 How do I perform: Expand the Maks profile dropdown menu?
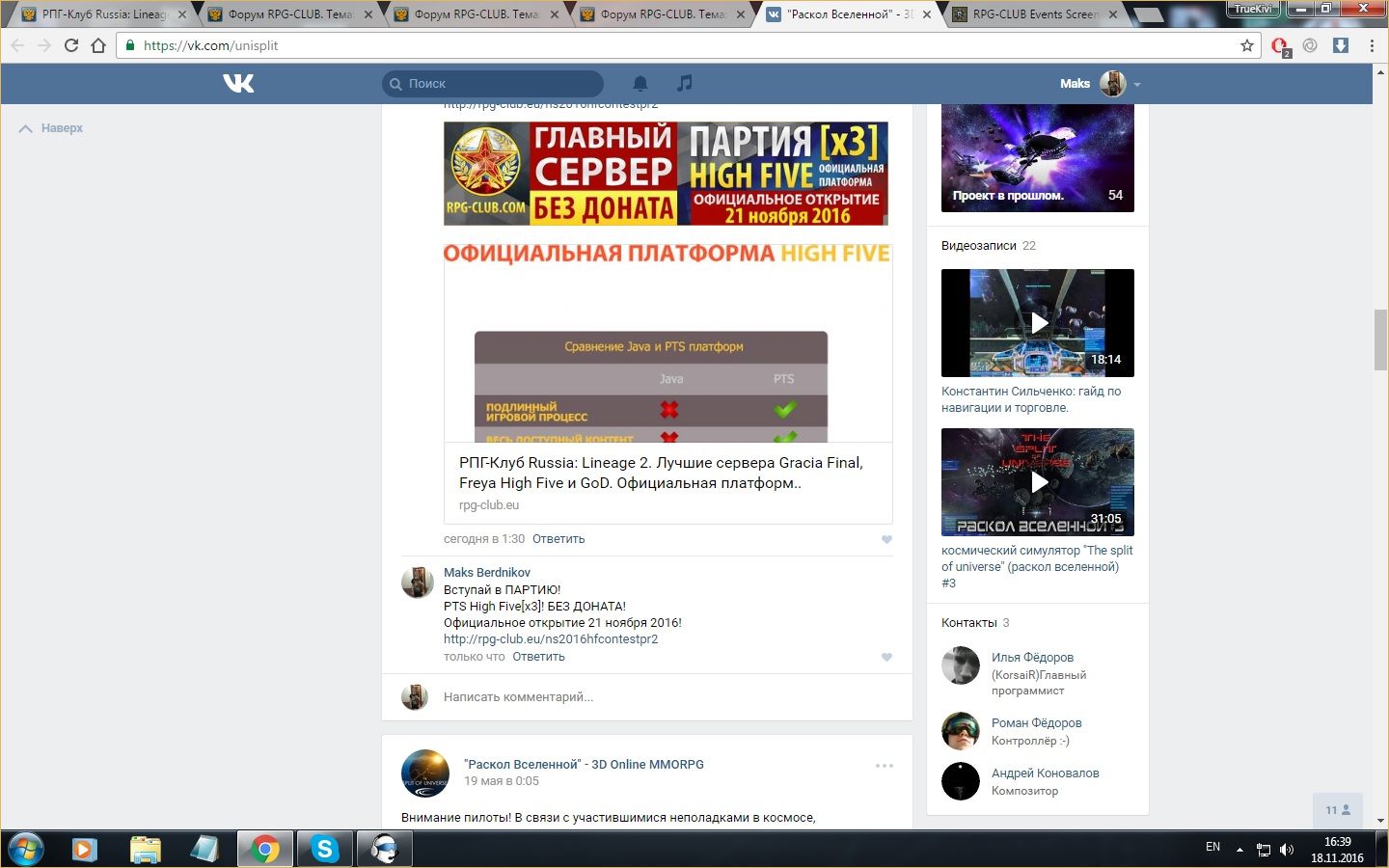(x=1137, y=85)
